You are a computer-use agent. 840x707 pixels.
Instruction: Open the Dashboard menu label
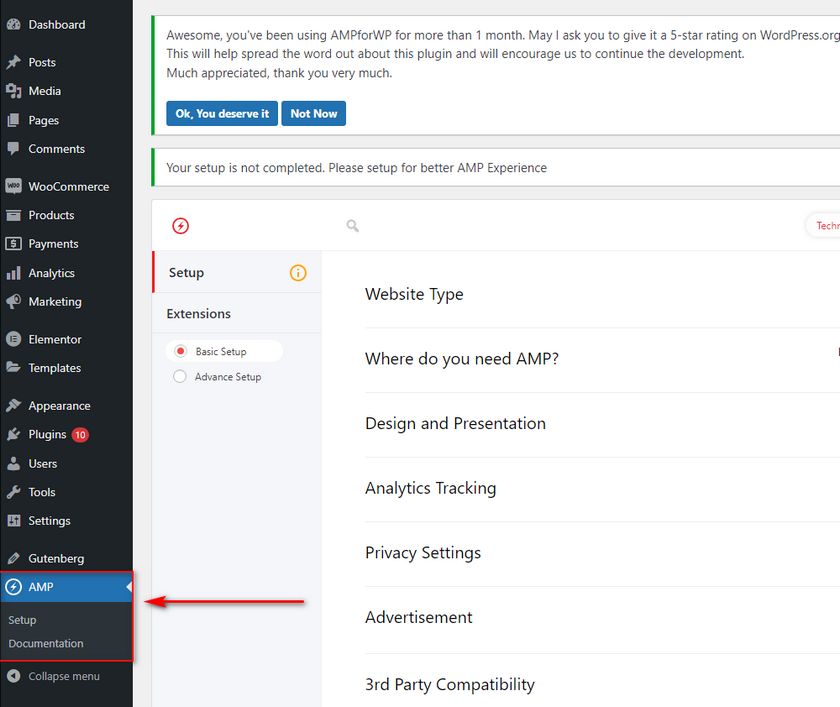tap(57, 25)
